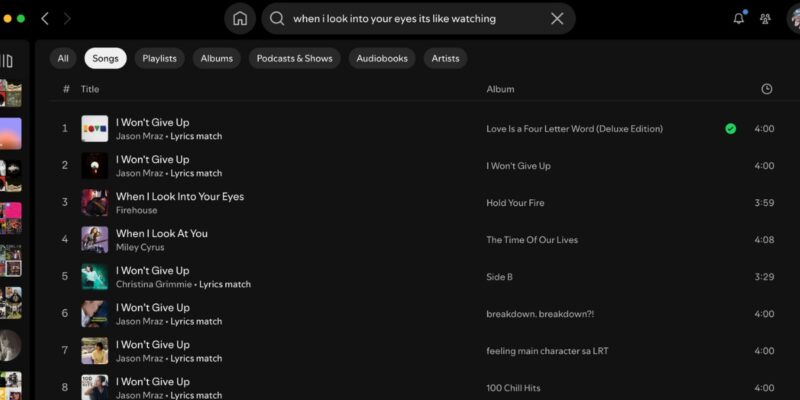The image size is (800, 400).
Task: Open feeling main character sa LRT link
Action: click(x=547, y=351)
